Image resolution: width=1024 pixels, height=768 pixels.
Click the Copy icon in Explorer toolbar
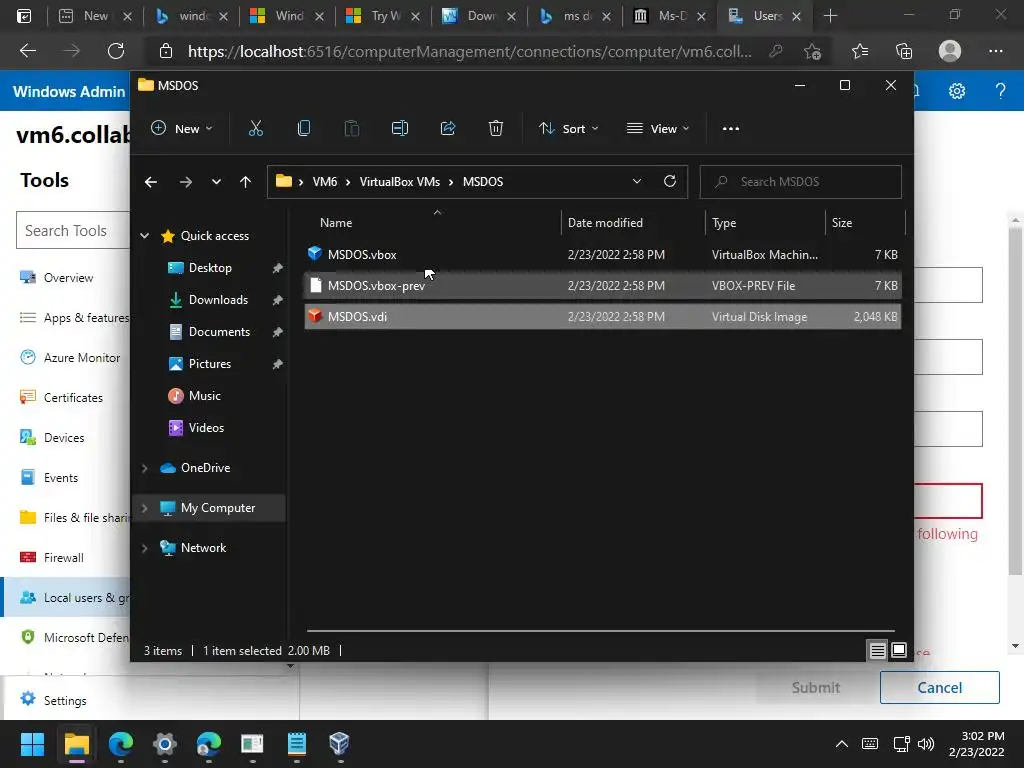coord(304,129)
